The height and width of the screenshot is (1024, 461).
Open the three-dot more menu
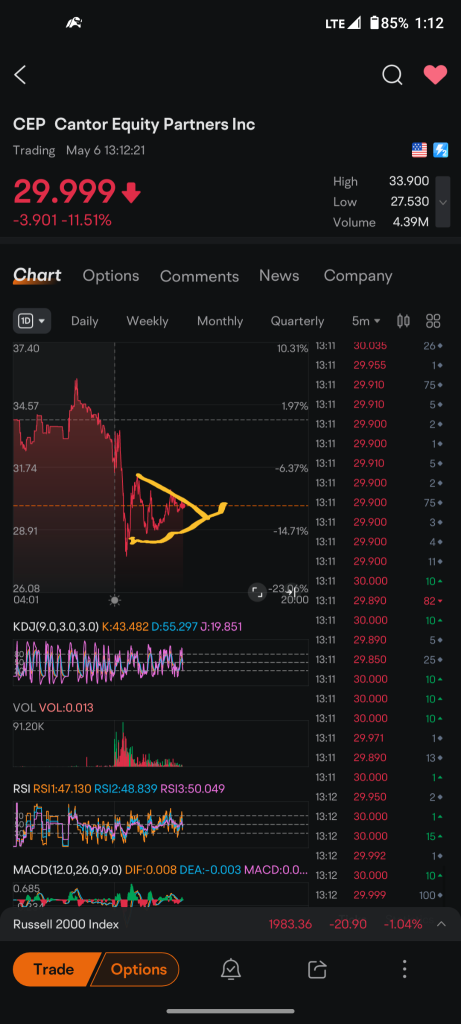[404, 969]
